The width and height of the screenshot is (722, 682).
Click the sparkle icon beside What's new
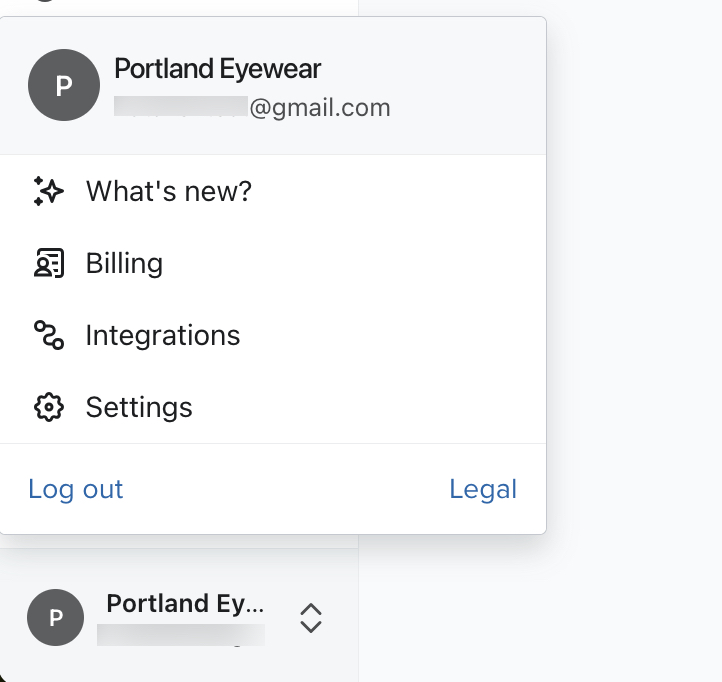coord(48,191)
